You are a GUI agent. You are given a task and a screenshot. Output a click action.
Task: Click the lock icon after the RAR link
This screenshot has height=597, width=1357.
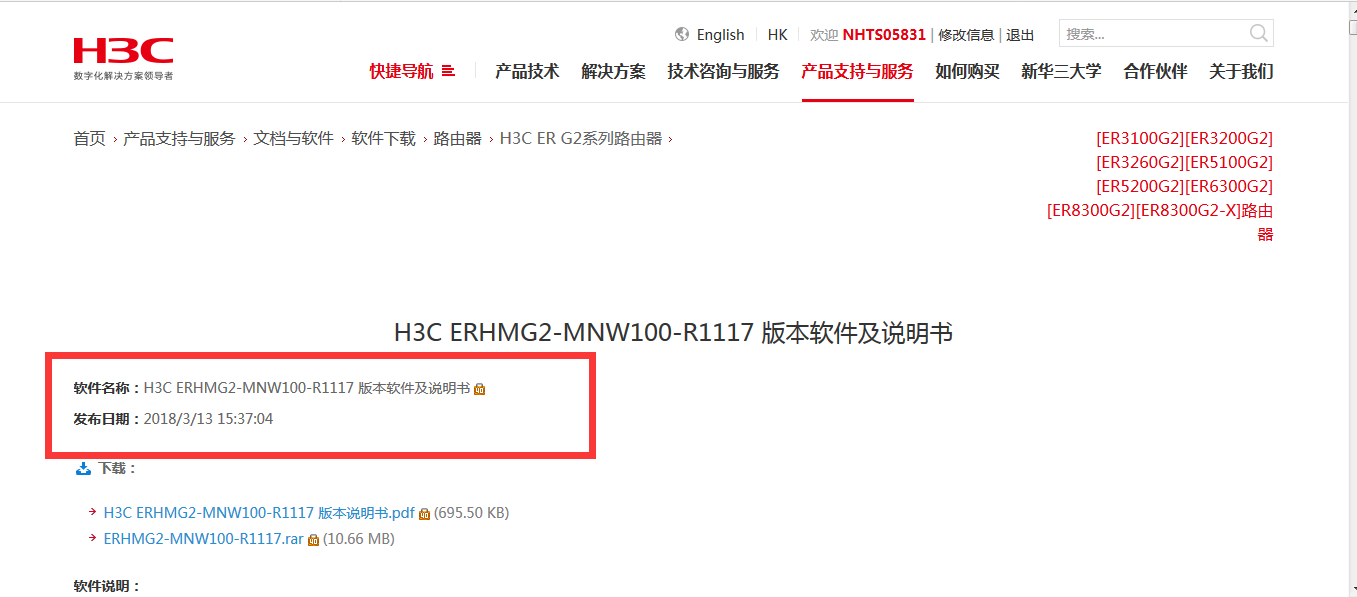coord(313,540)
